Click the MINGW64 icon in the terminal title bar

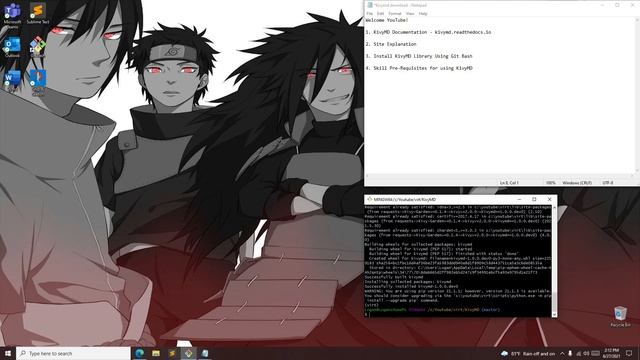click(369, 199)
